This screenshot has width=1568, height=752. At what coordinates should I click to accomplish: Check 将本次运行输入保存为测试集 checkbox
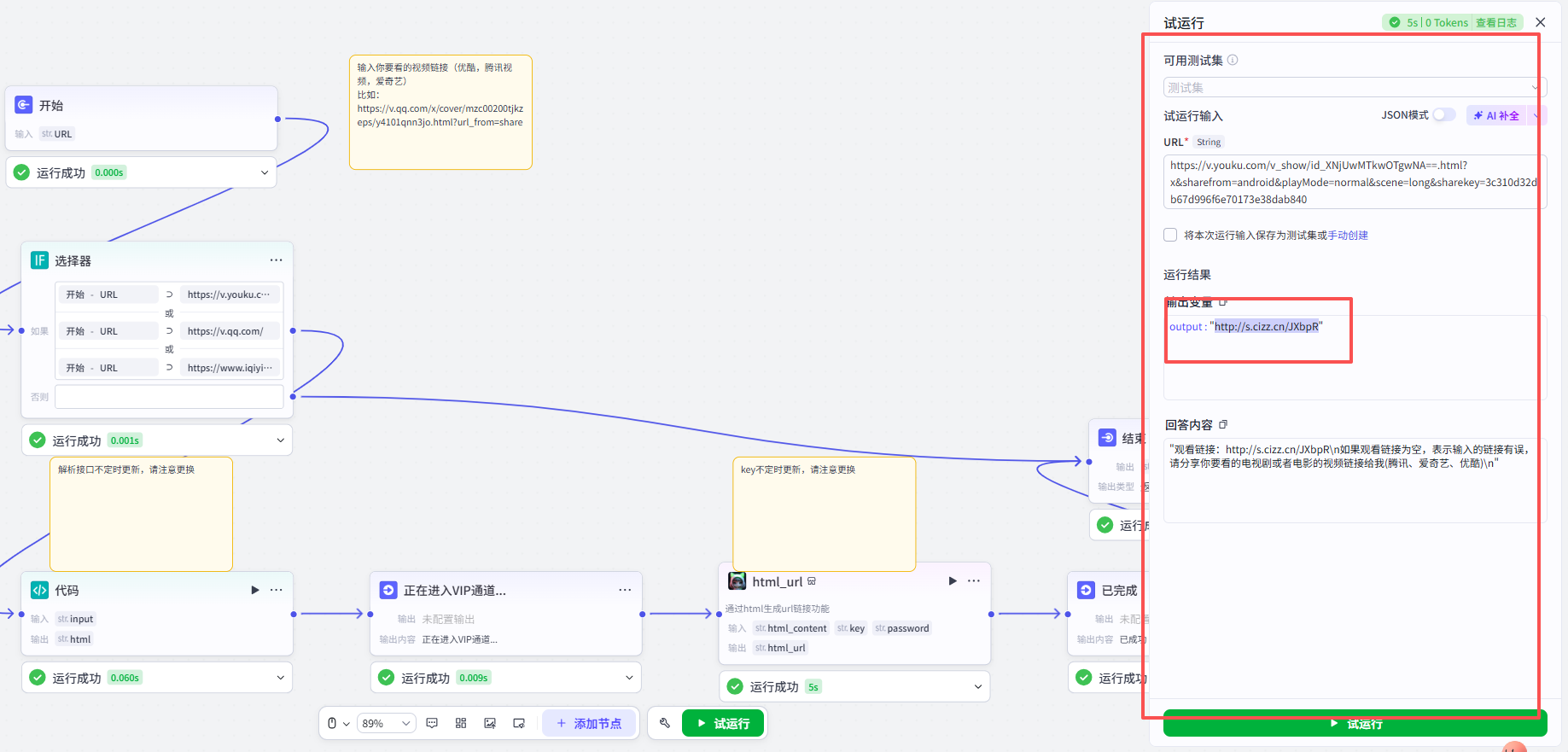click(1170, 235)
